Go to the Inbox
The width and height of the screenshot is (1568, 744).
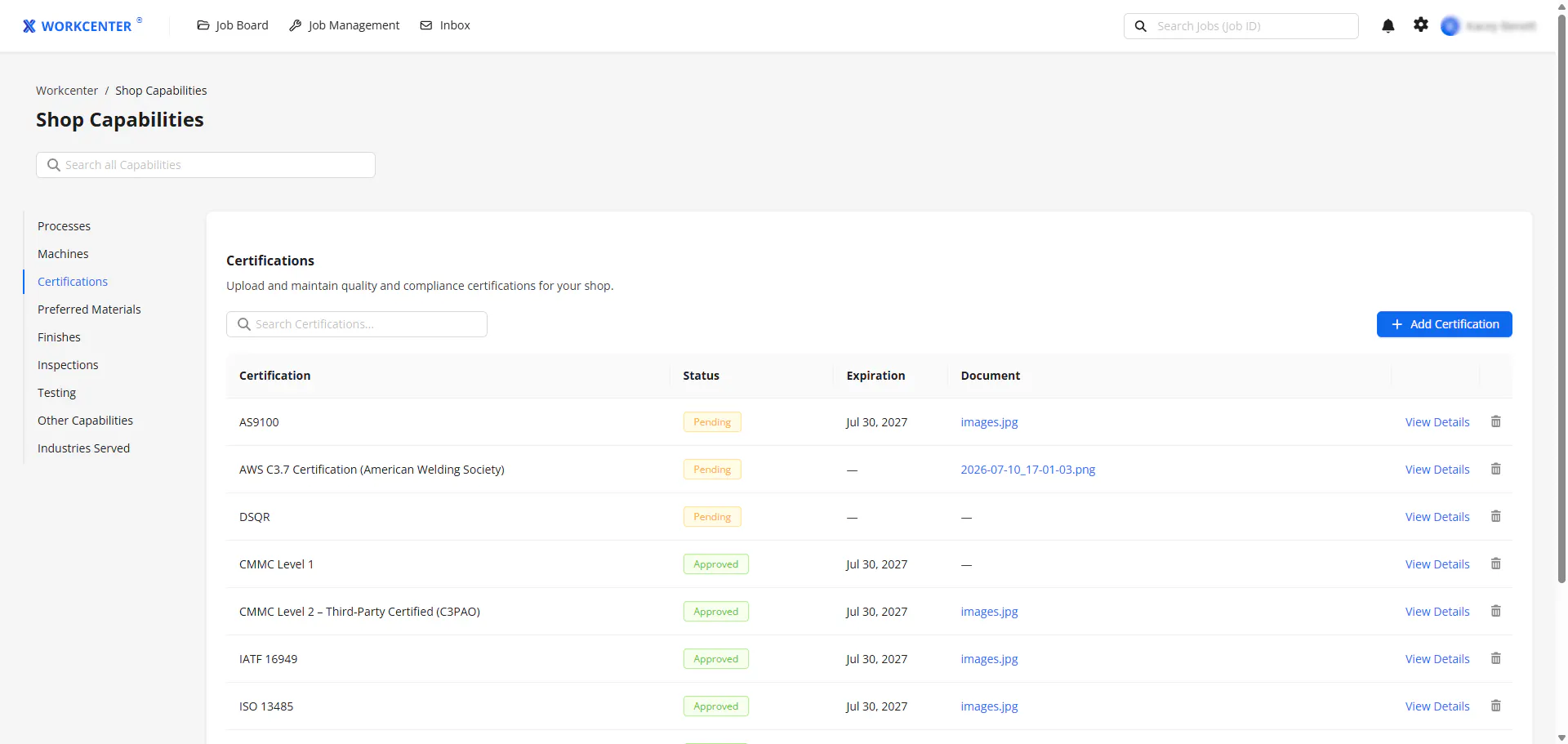445,25
